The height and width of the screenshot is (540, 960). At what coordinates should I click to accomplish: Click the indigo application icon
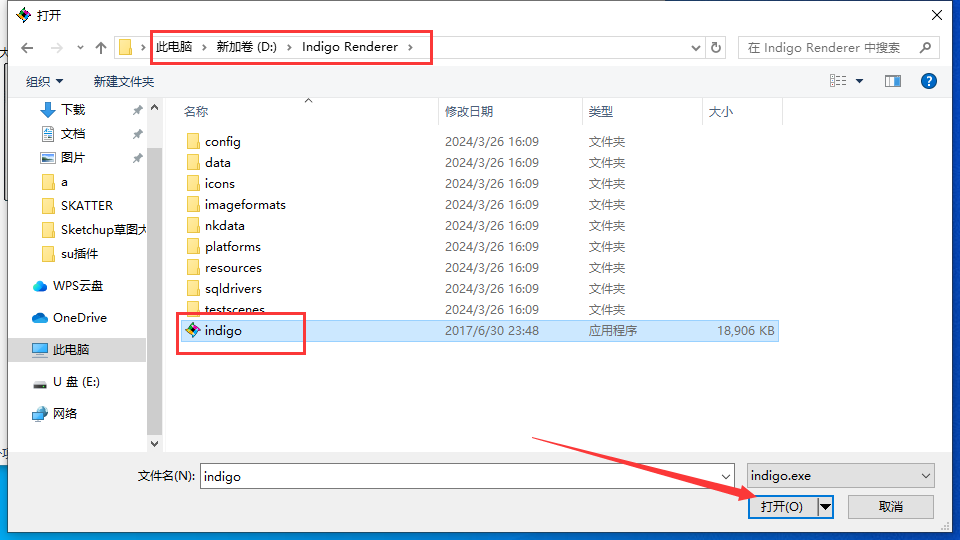[x=193, y=330]
